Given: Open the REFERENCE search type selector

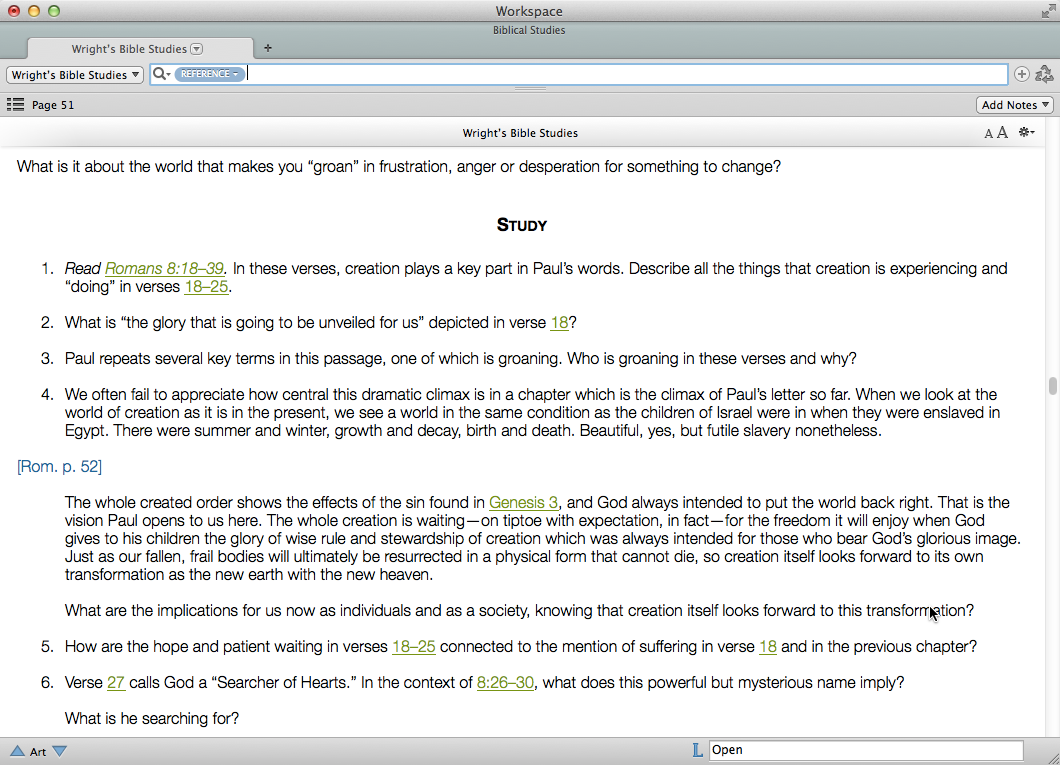Looking at the screenshot, I should [210, 74].
